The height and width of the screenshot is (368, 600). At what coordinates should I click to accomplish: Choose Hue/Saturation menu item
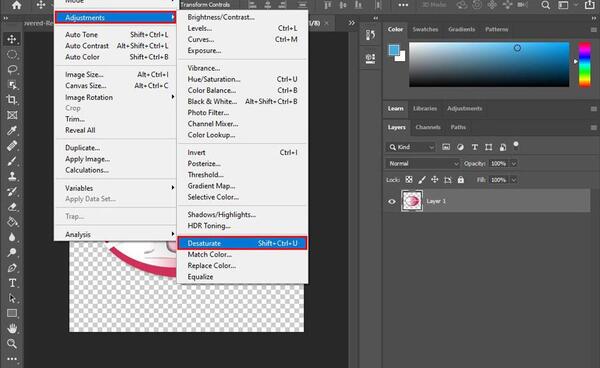pos(242,79)
